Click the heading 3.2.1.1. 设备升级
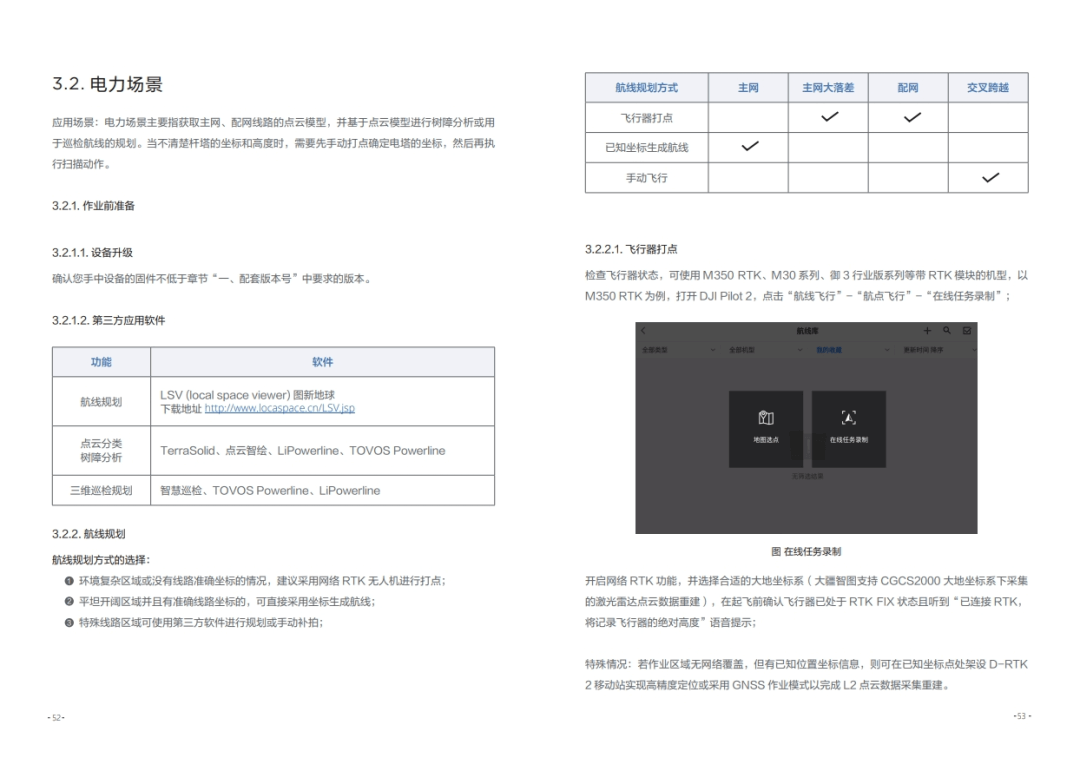 (92, 253)
